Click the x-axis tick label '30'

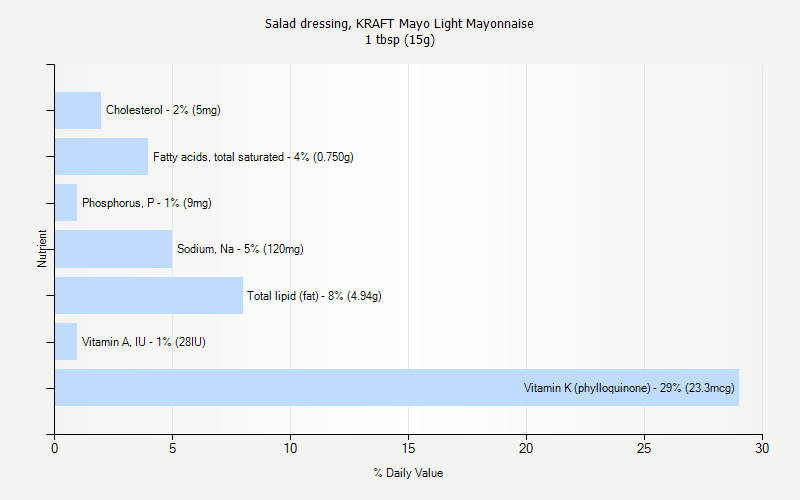coord(762,448)
